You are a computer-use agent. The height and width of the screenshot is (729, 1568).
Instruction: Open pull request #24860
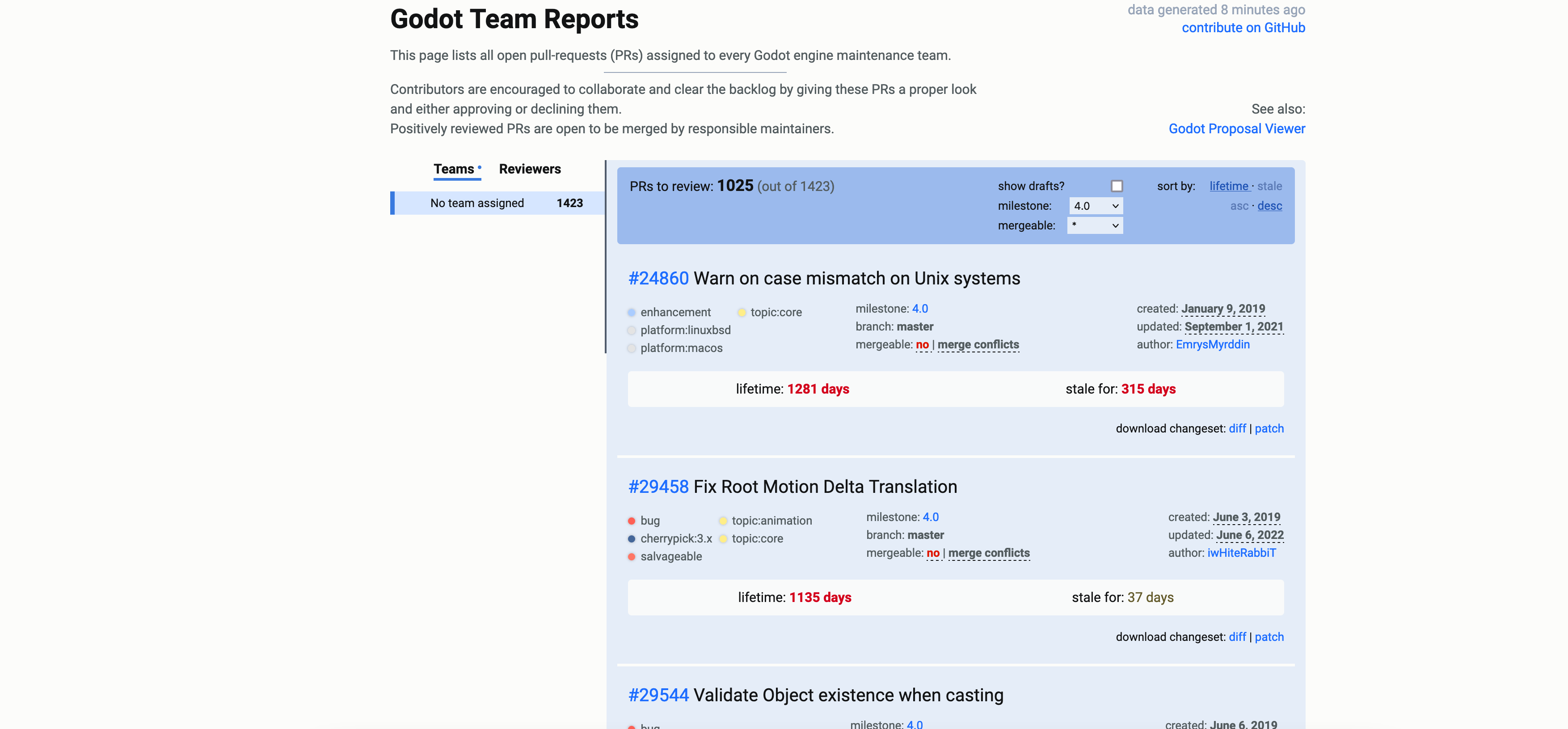pos(658,278)
